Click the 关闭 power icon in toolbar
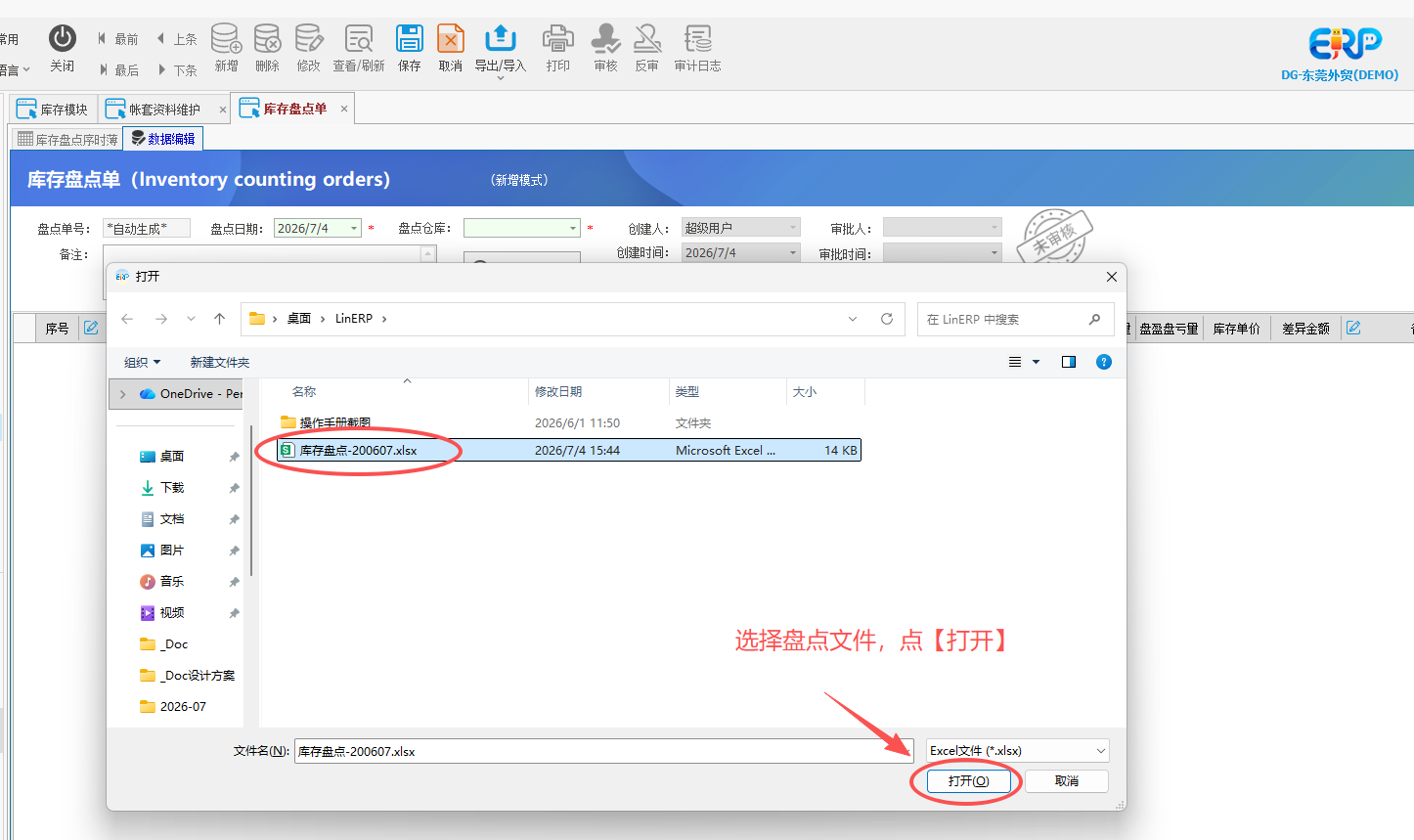This screenshot has height=840, width=1414. pyautogui.click(x=63, y=48)
